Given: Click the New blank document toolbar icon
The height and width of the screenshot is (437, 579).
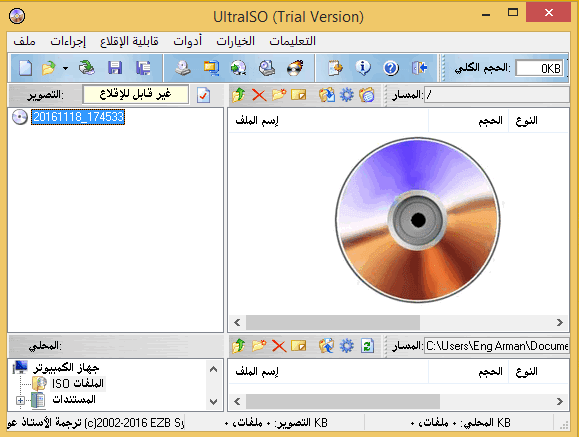Looking at the screenshot, I should pos(25,68).
